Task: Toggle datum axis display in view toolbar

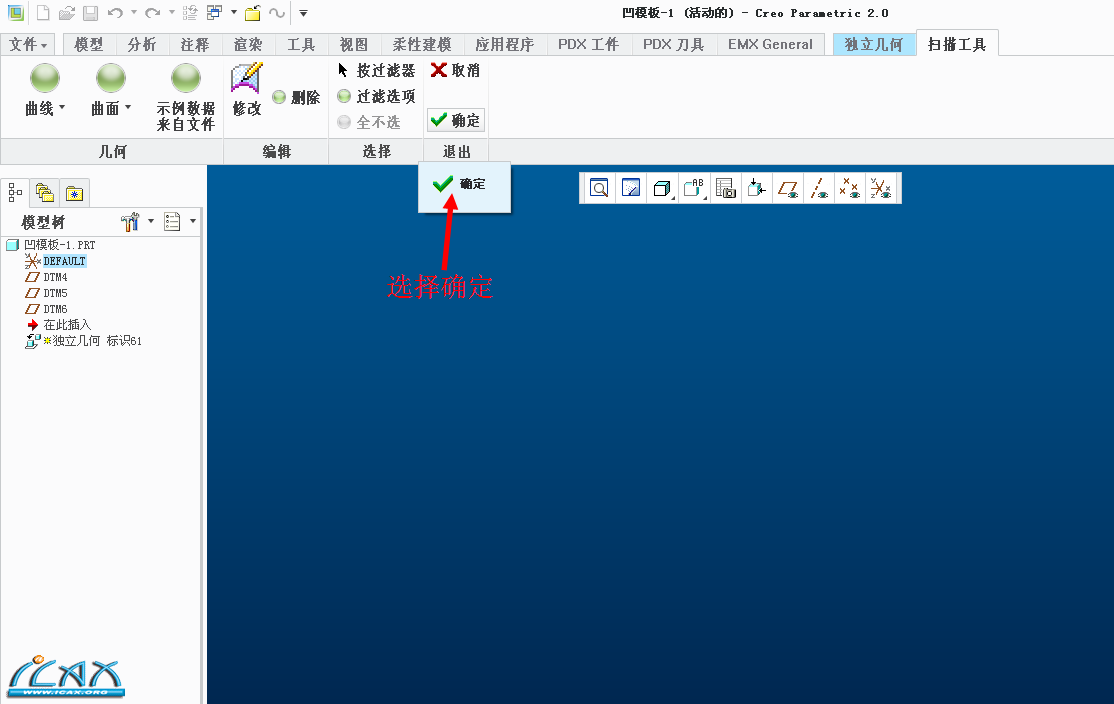Action: point(819,188)
